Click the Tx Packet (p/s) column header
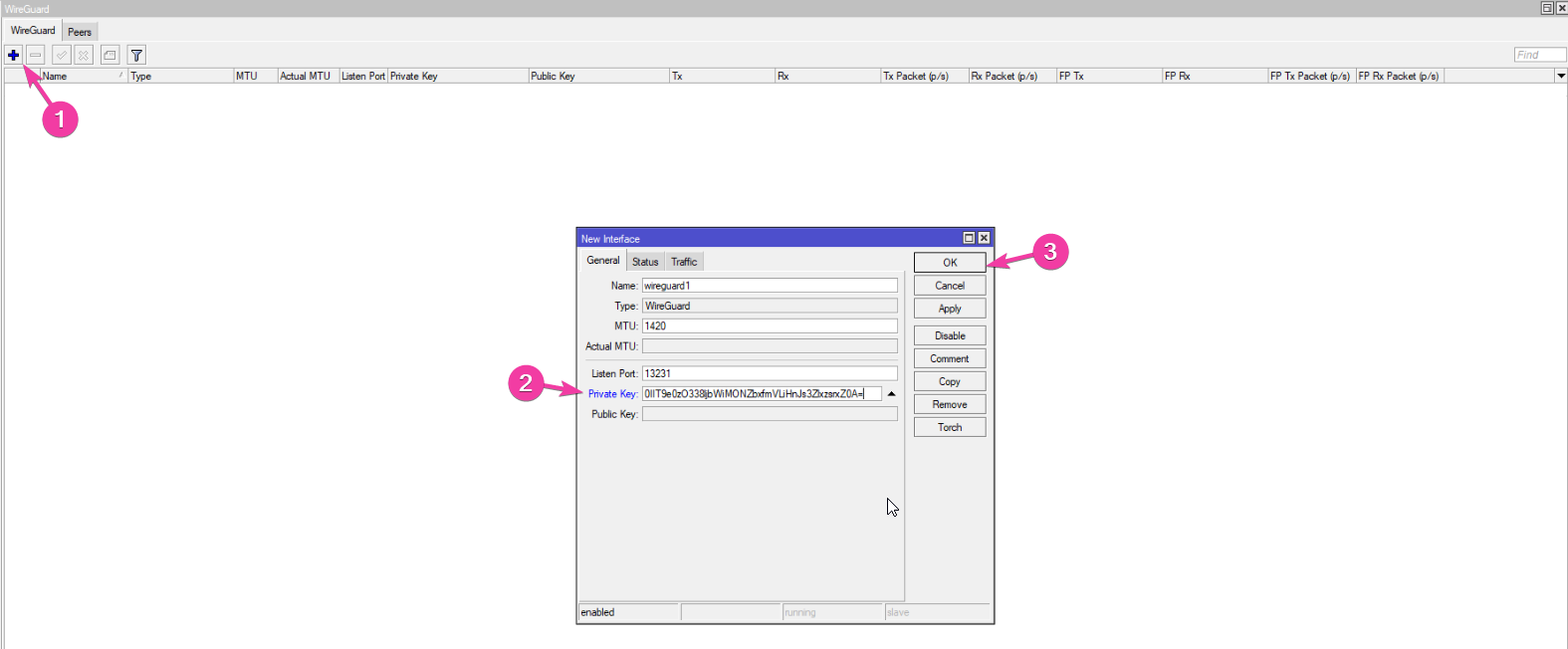Screen dimensions: 1568x649 coord(925,76)
